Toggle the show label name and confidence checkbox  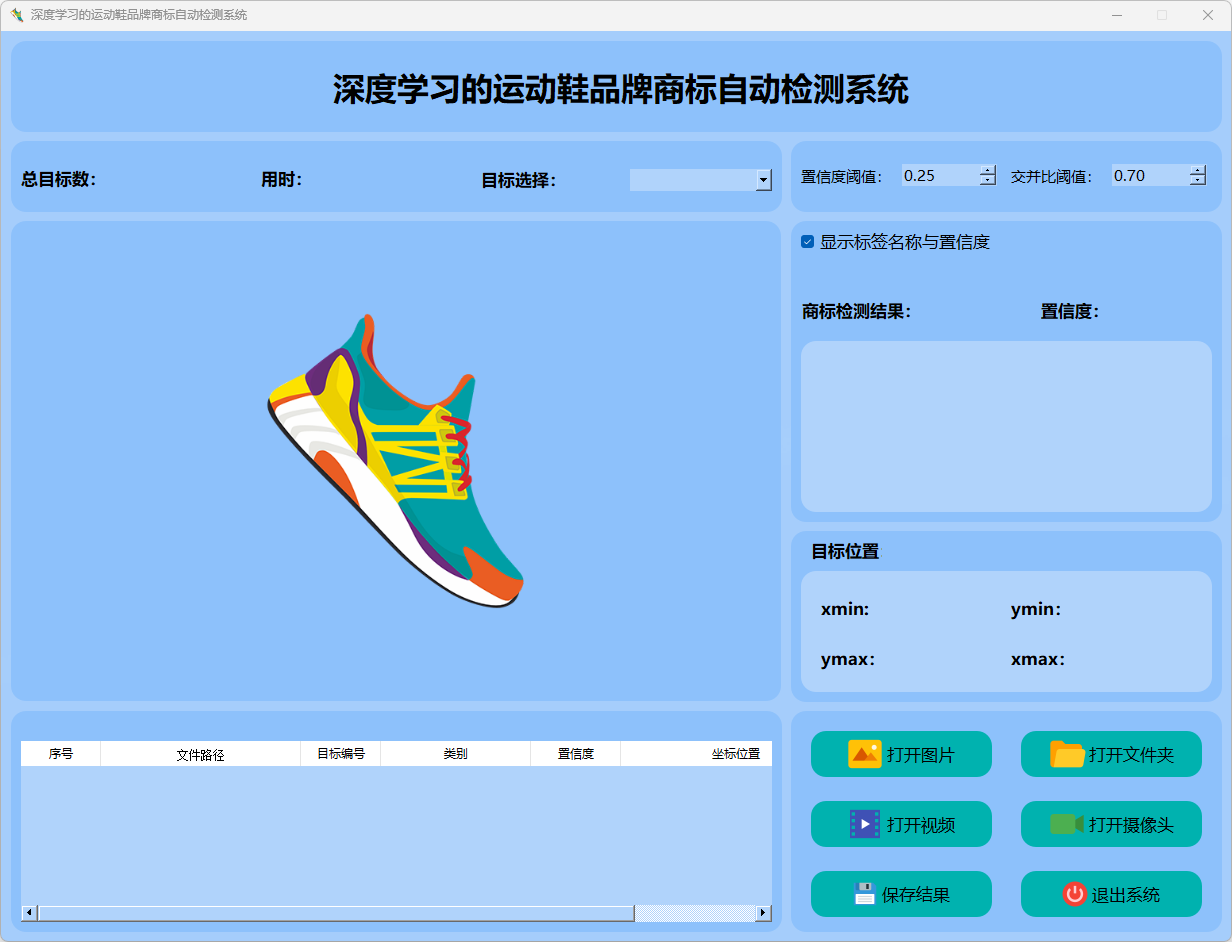808,242
